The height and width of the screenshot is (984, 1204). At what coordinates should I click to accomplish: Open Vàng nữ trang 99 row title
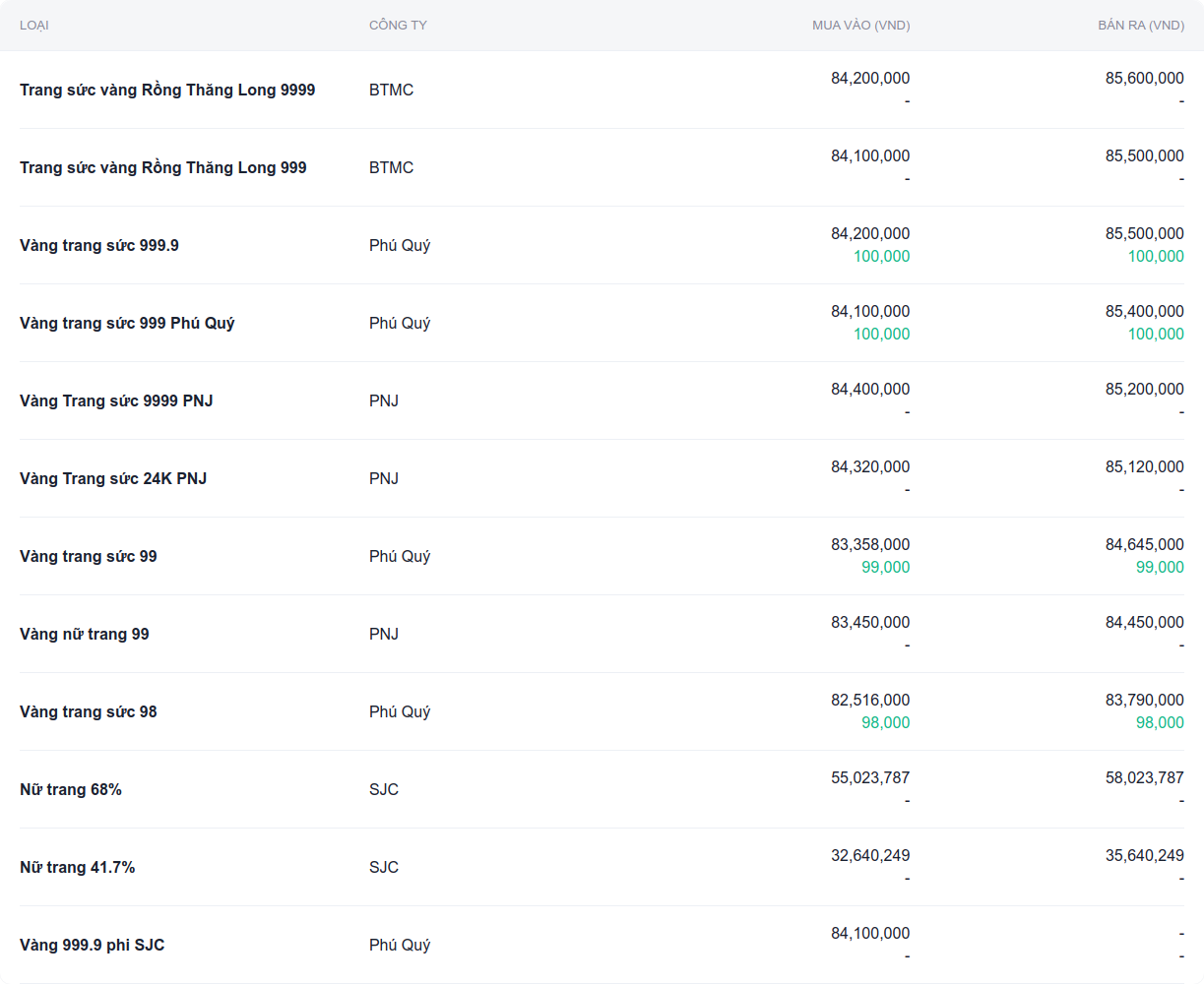(85, 634)
